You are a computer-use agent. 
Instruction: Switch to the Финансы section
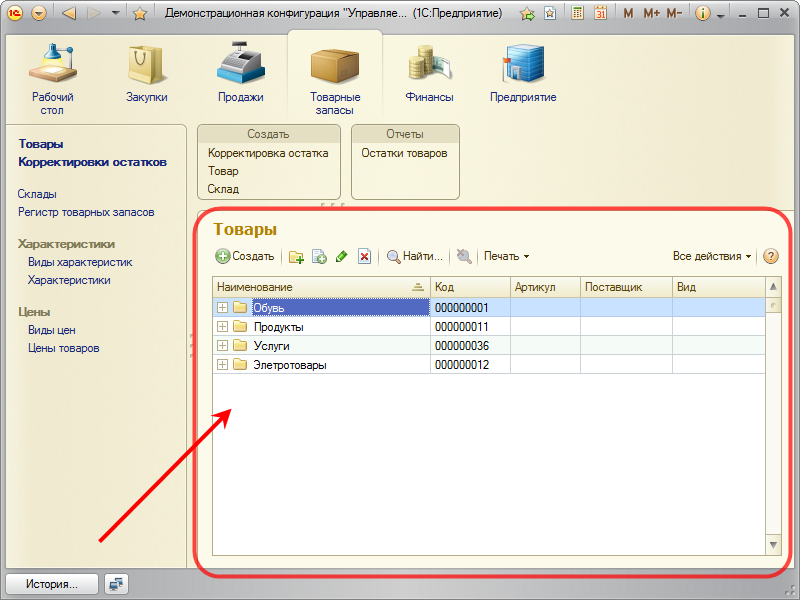click(430, 75)
